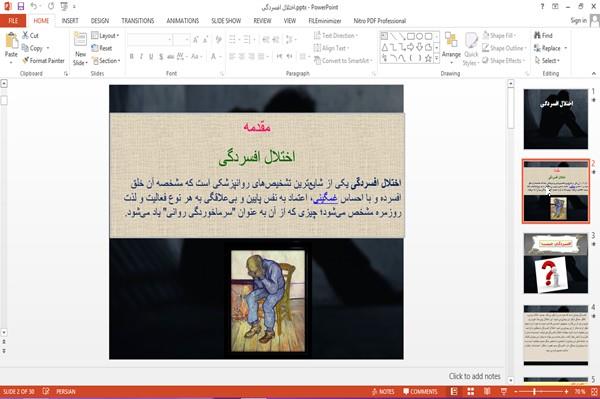Toggle Bold formatting in Font group
Viewport: 600px width, 399px height.
(132, 57)
